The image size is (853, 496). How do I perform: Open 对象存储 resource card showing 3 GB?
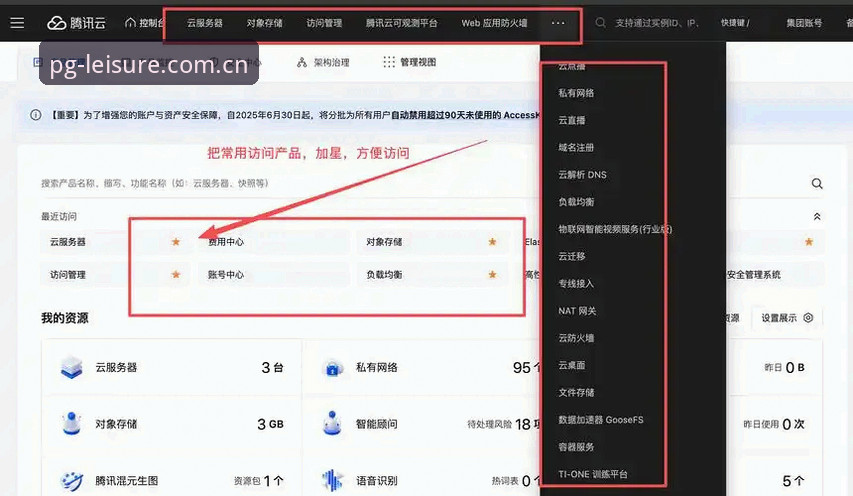click(x=172, y=424)
